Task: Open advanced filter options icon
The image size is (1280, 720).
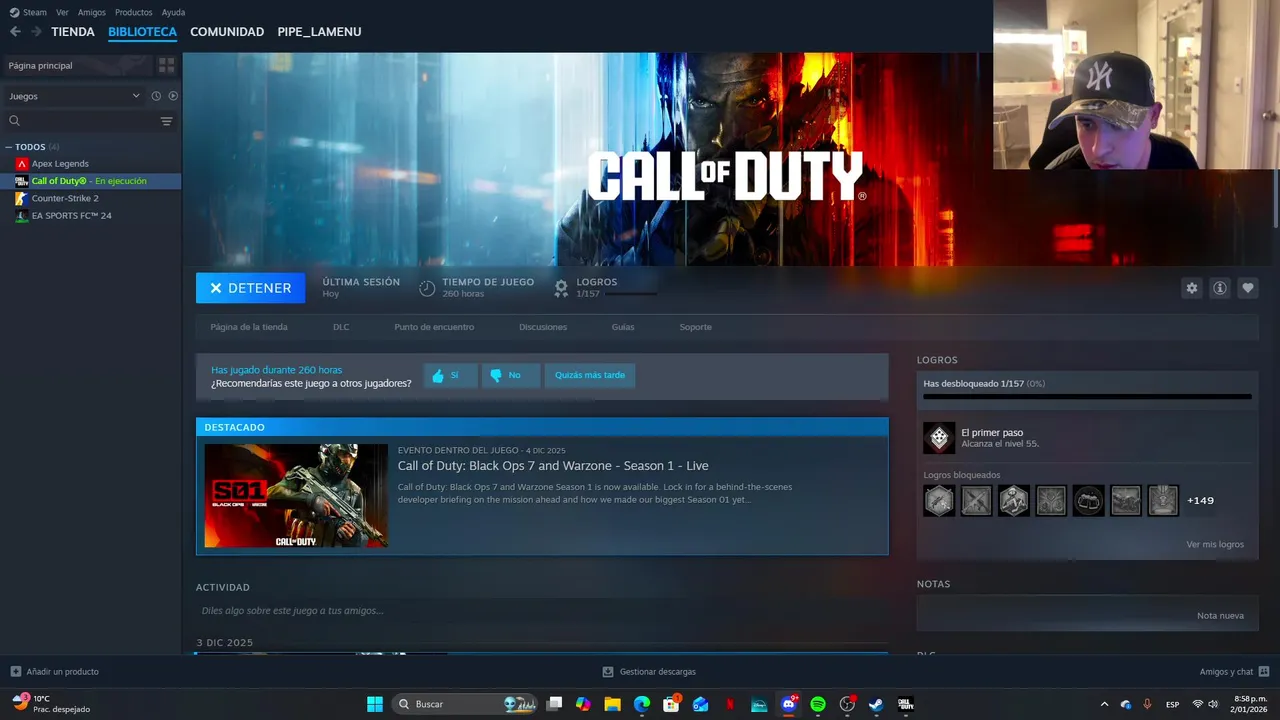Action: pyautogui.click(x=166, y=121)
